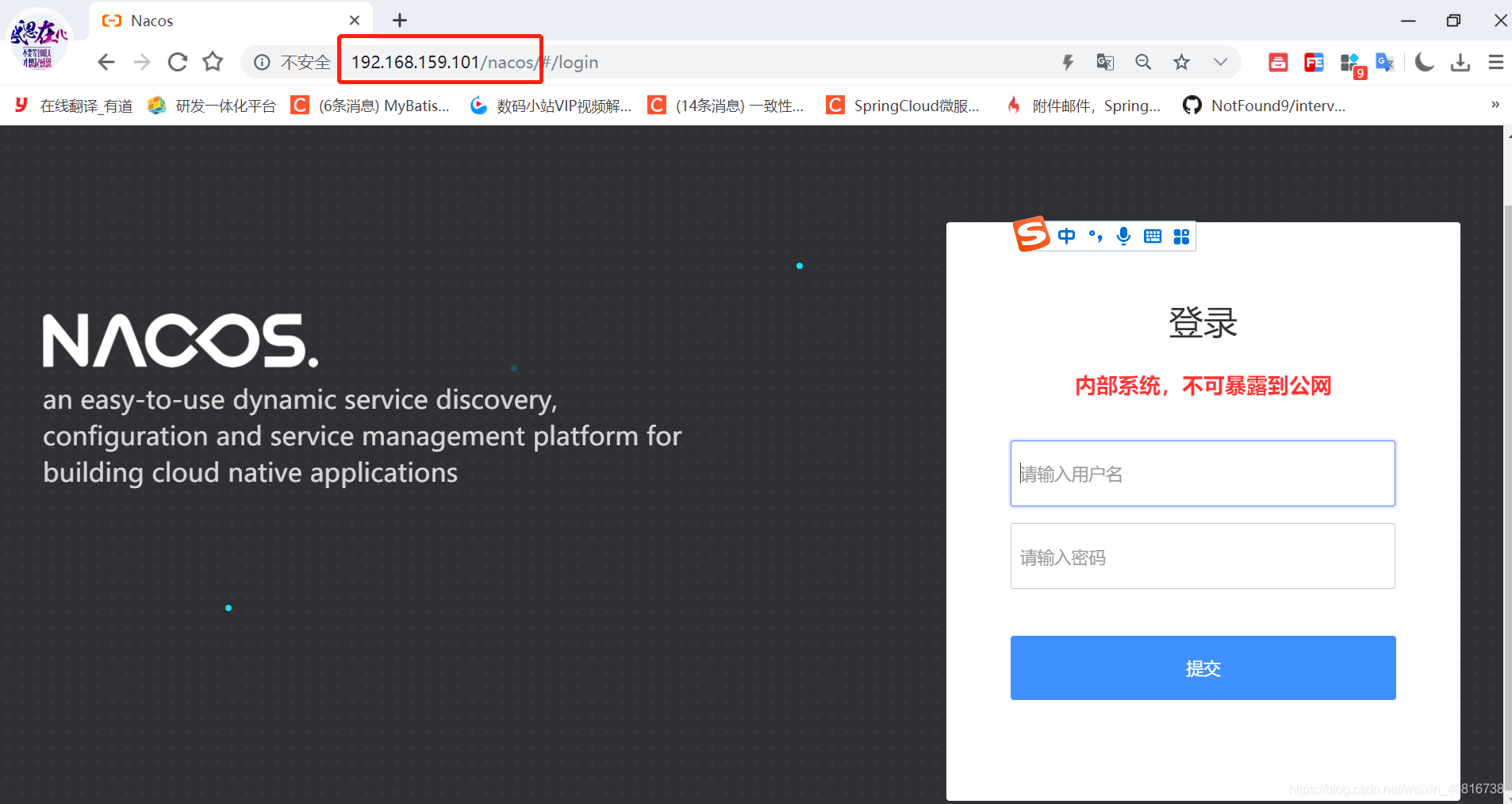This screenshot has width=1512, height=804.
Task: Open the 研发一体化平台 bookmark
Action: [x=212, y=106]
